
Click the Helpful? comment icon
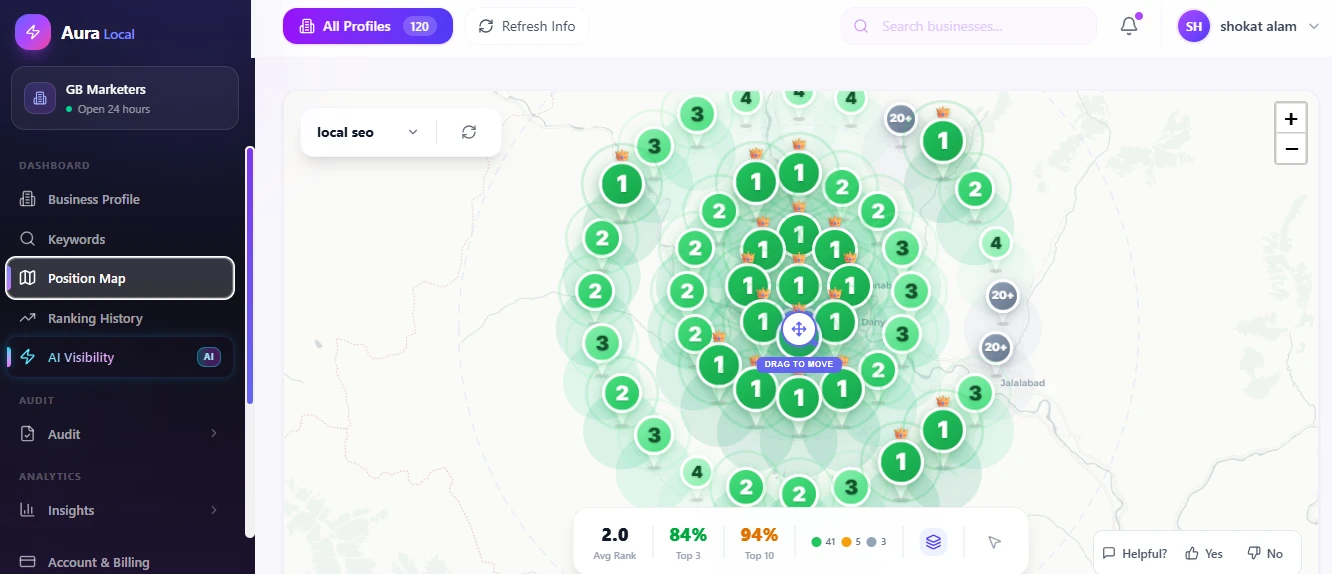[1109, 553]
